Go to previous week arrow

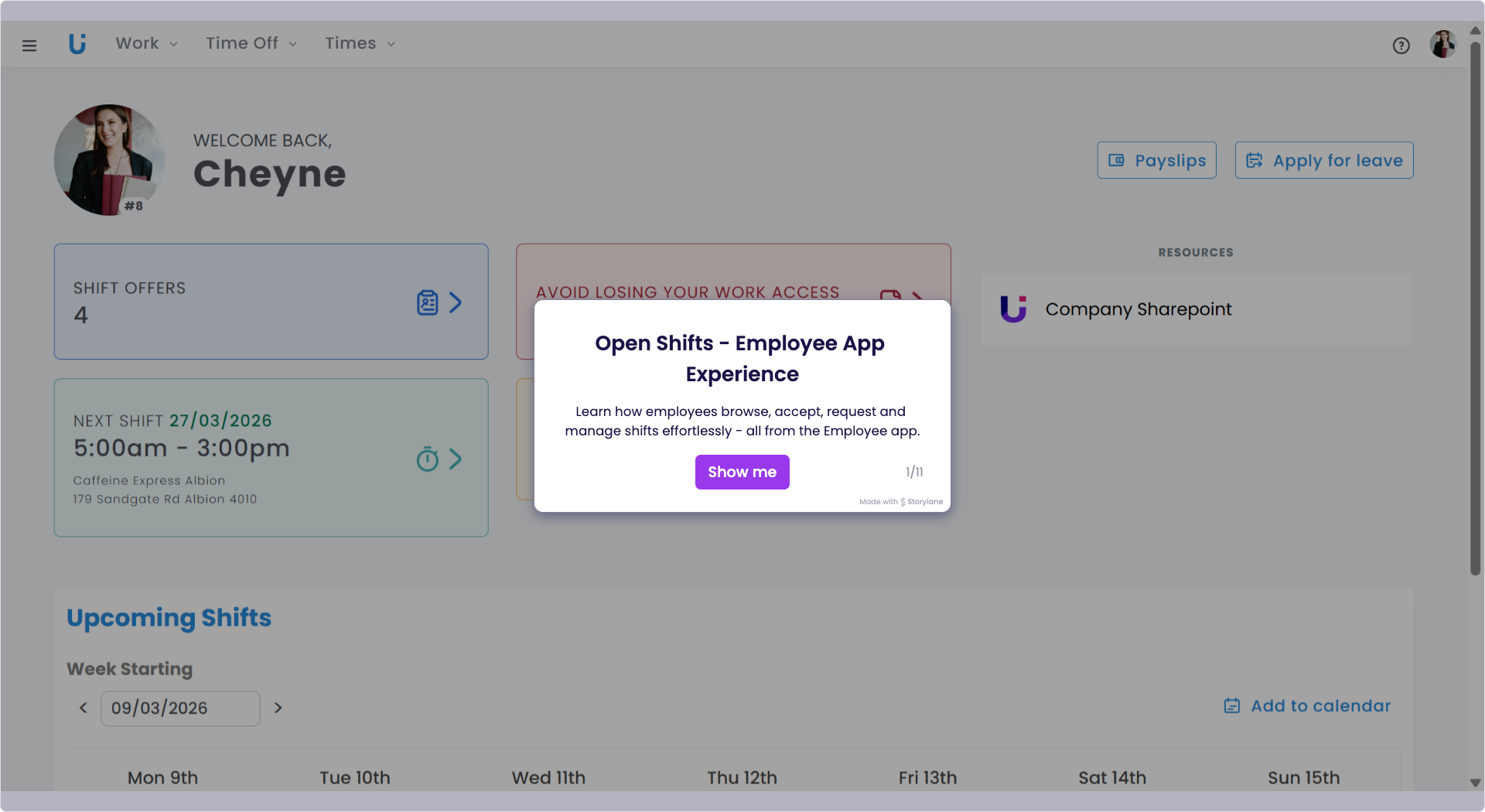84,708
